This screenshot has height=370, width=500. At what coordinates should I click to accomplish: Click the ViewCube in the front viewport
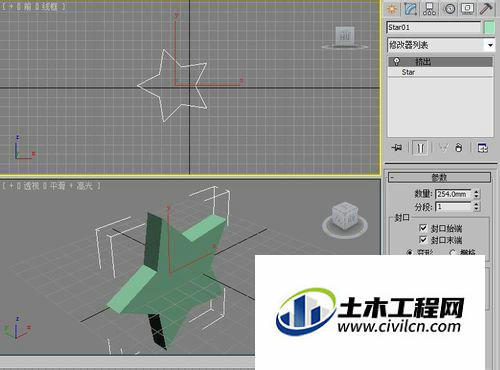pos(345,37)
